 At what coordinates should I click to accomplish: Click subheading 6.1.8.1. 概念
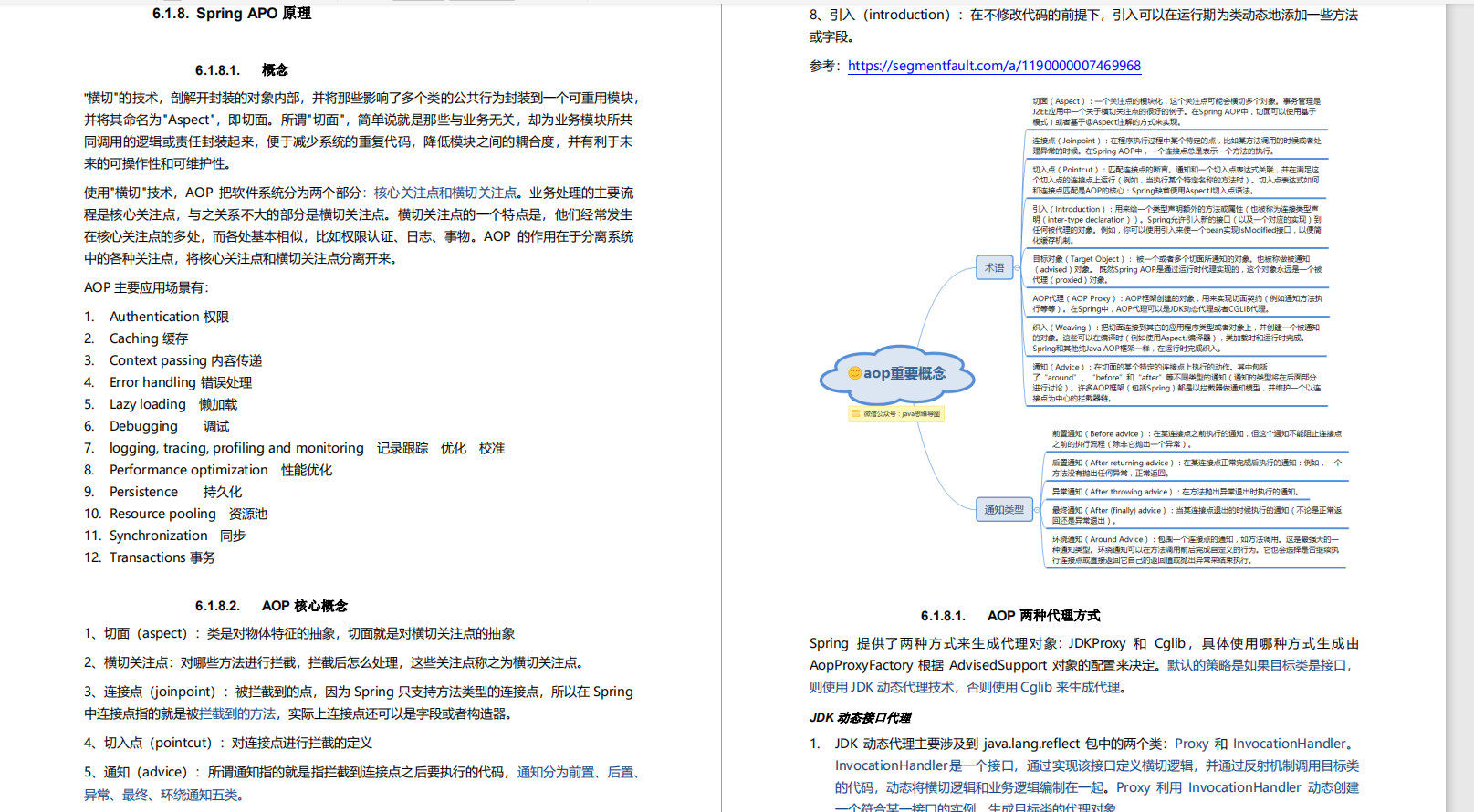pyautogui.click(x=242, y=70)
